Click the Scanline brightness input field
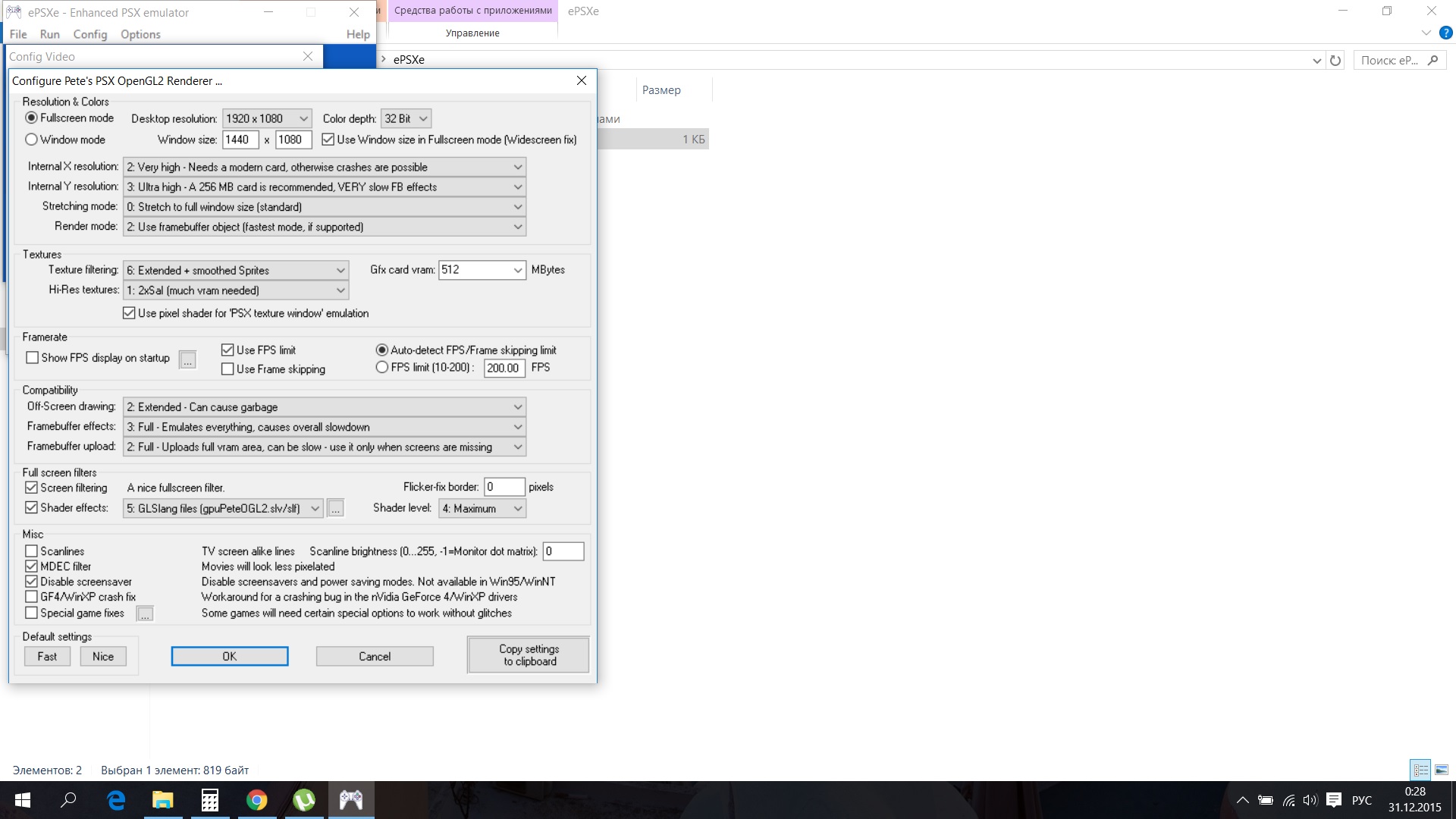Screen dimensions: 1456x819 pos(562,551)
